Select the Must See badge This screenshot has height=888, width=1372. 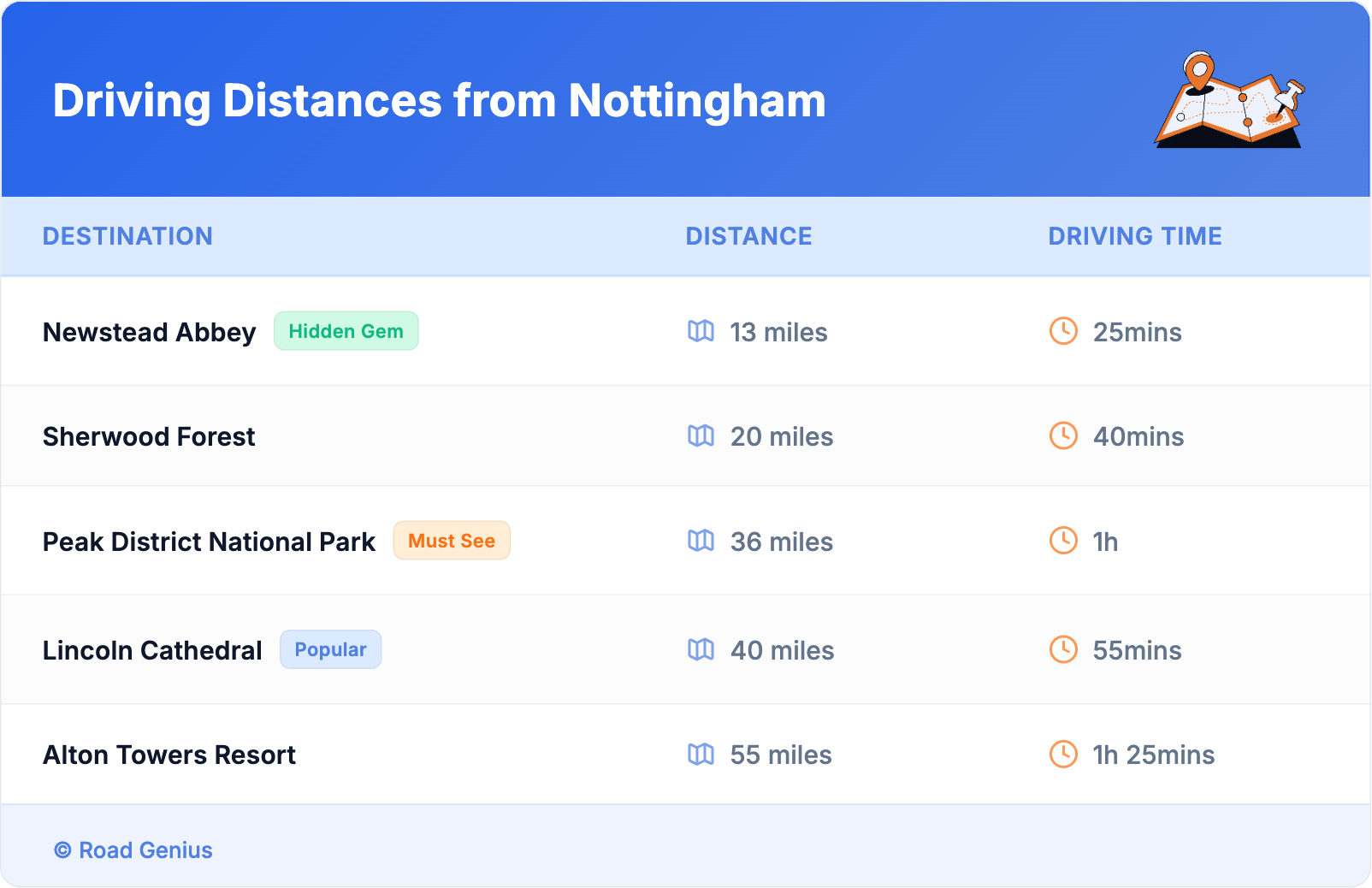coord(452,541)
